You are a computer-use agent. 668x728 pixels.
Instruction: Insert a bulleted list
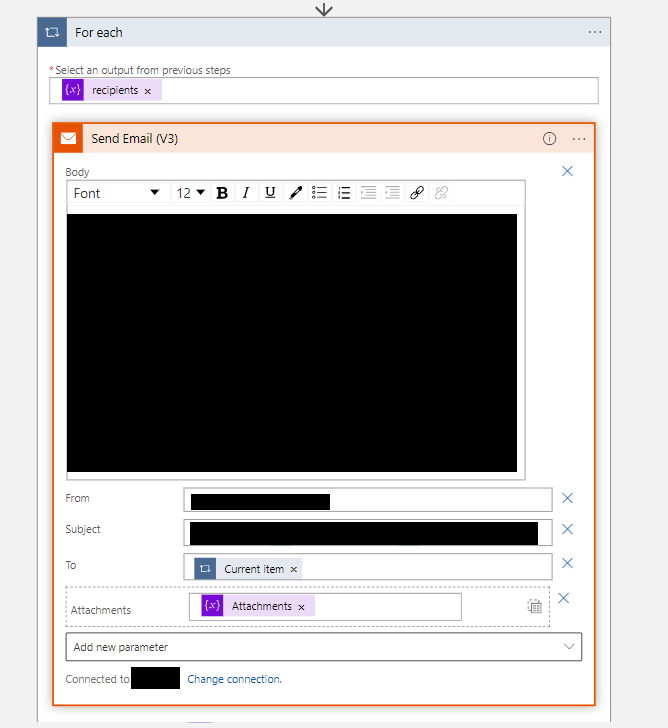[x=319, y=193]
